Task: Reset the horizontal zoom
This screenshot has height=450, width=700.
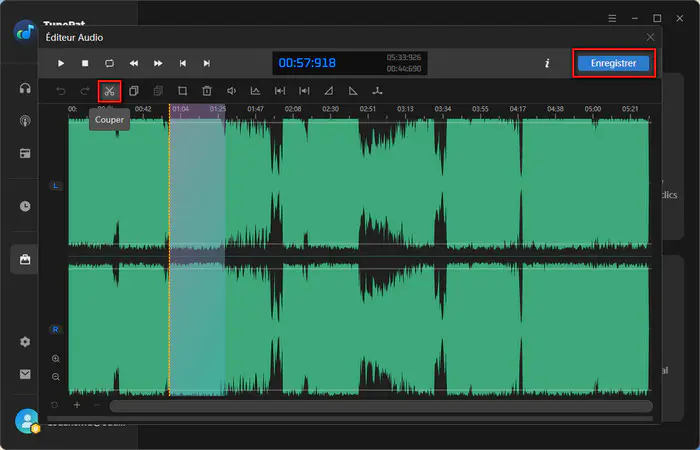Action: coord(54,405)
